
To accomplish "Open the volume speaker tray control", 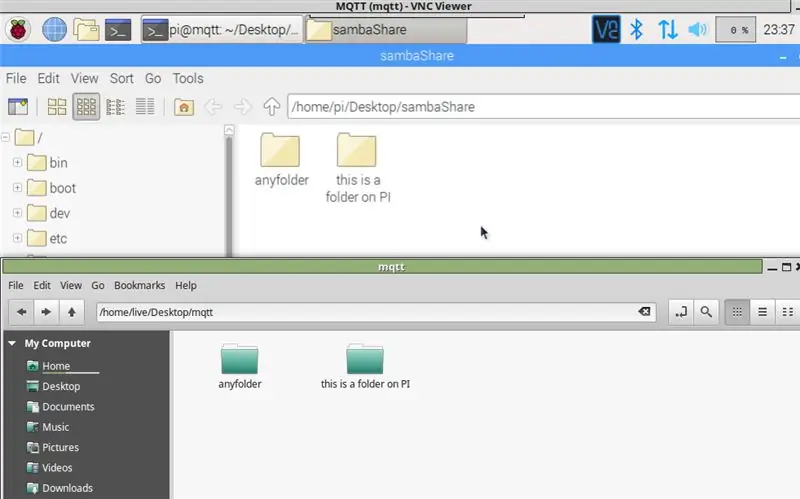I will [697, 29].
